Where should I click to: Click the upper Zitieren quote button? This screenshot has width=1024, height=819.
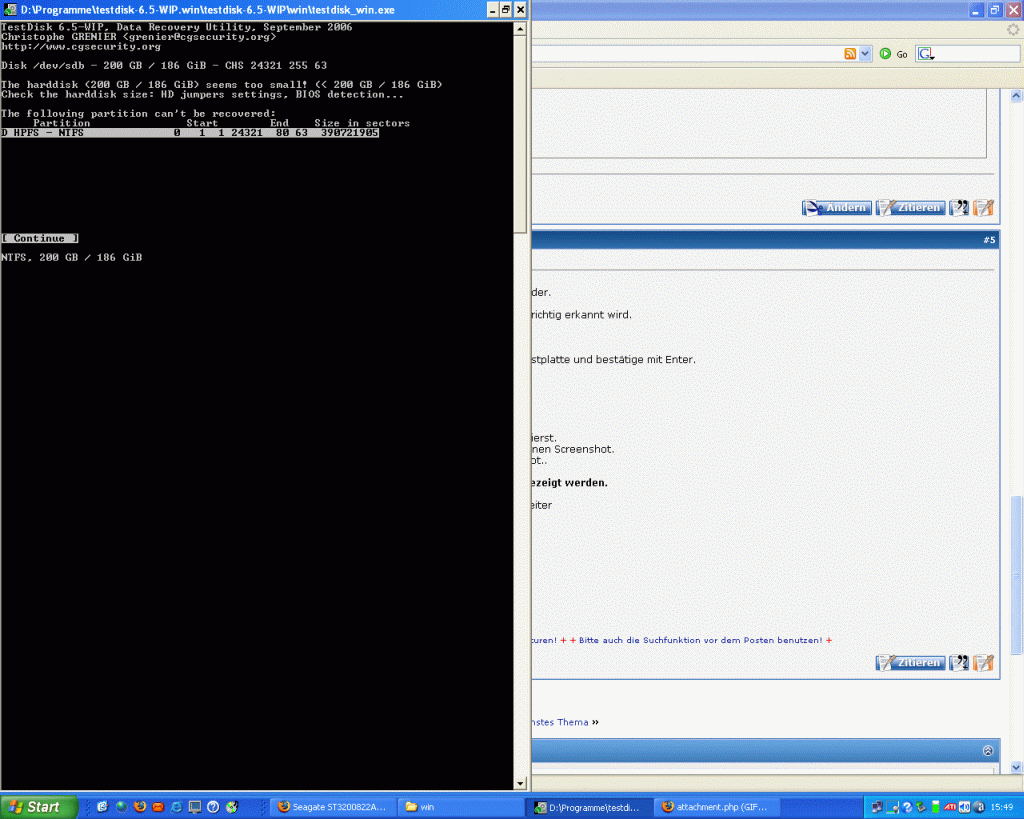point(910,208)
